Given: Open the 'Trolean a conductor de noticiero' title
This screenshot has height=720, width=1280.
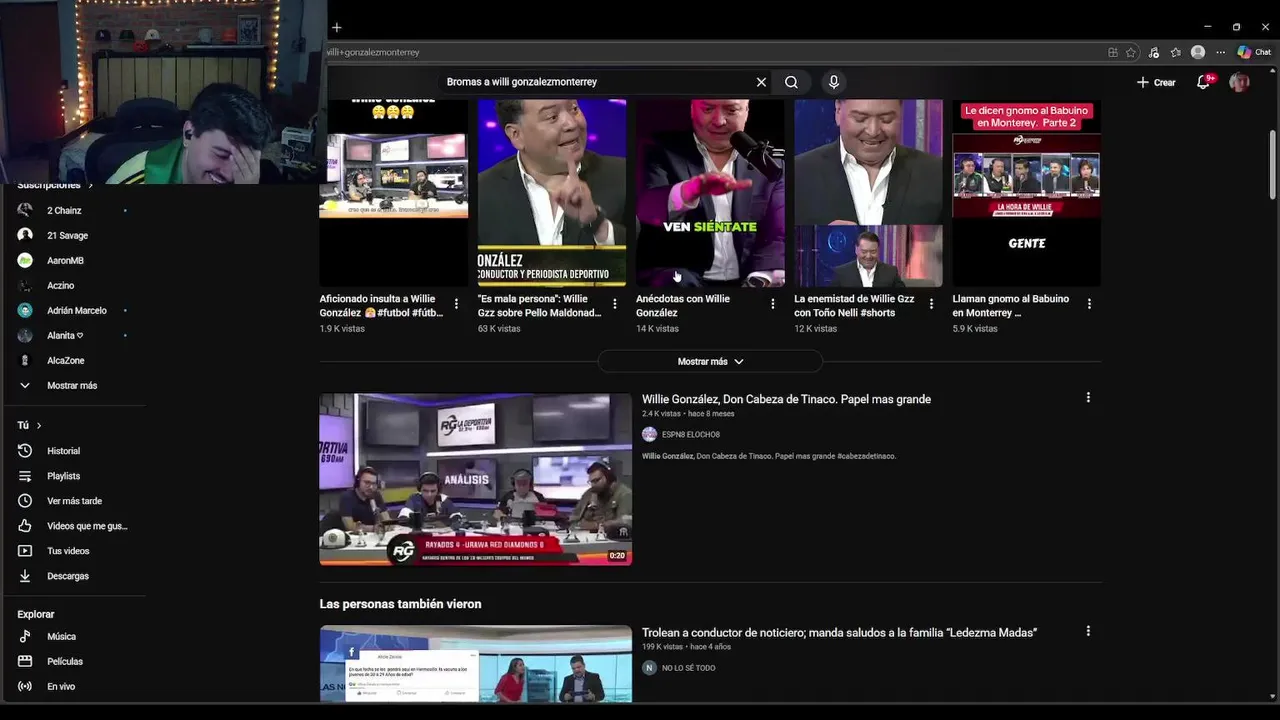Looking at the screenshot, I should [839, 632].
